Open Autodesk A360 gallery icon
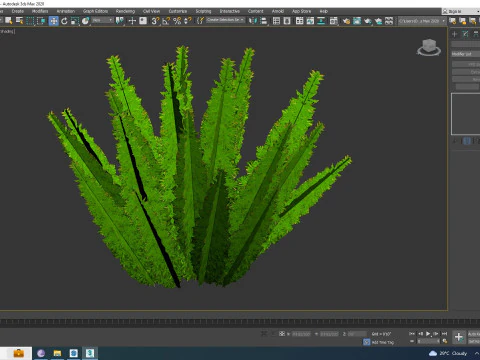Viewport: 480px width, 360px height. pyautogui.click(x=389, y=21)
